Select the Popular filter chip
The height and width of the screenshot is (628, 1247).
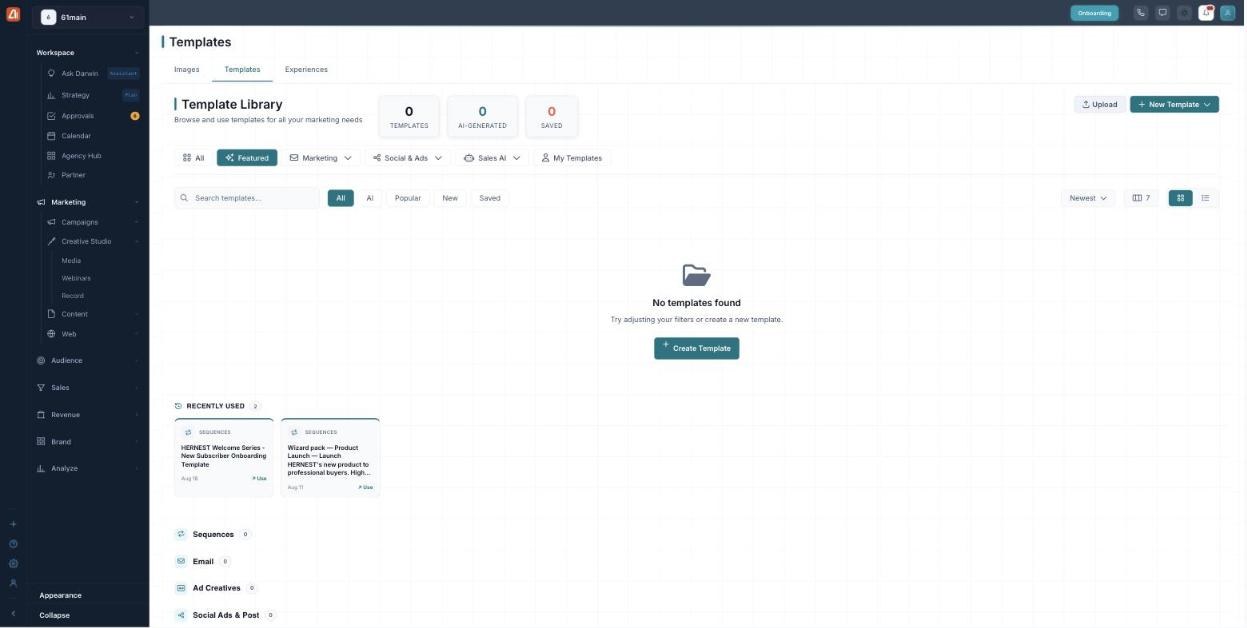coord(408,198)
